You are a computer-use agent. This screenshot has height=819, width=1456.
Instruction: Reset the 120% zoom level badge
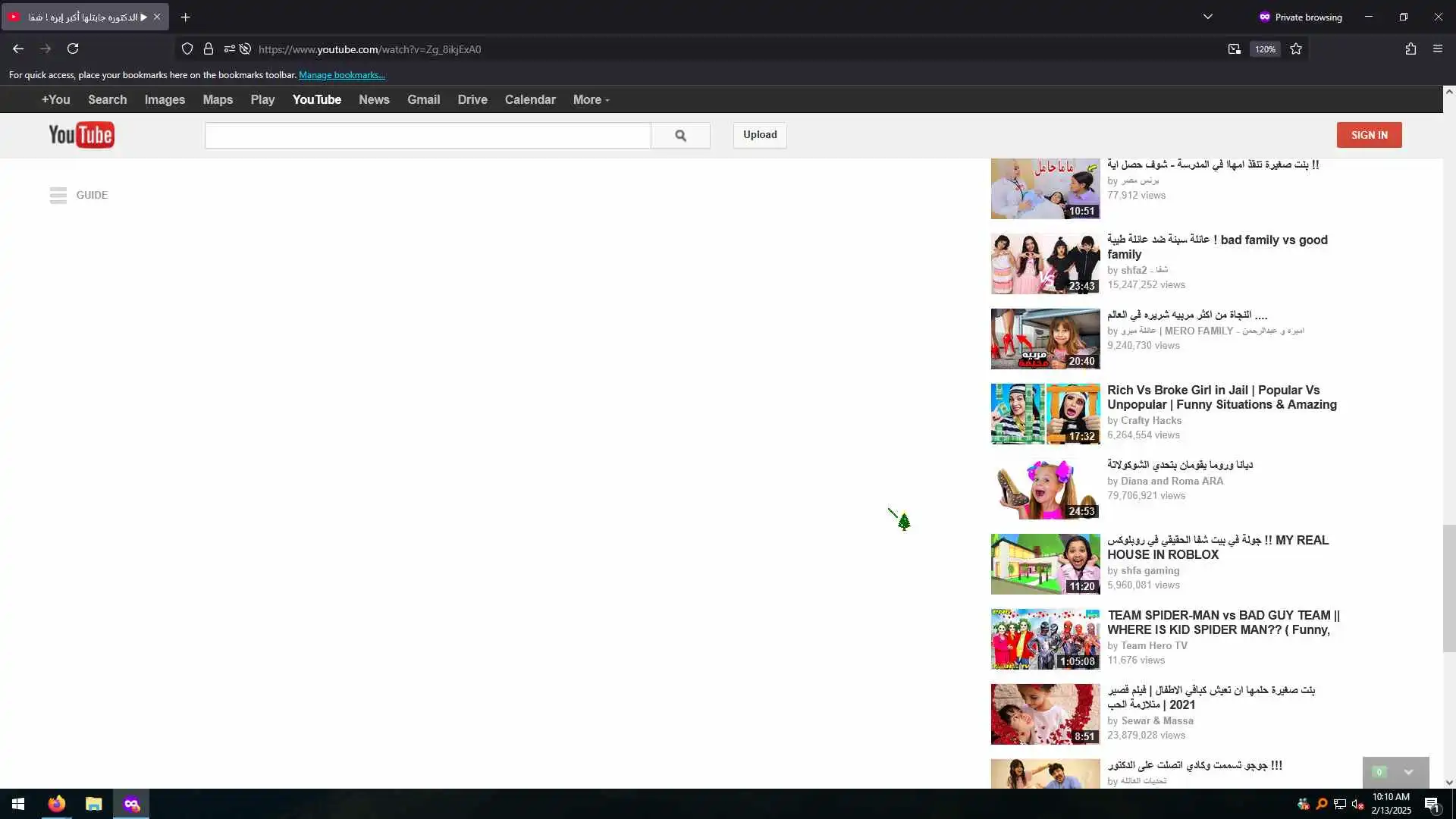1265,49
